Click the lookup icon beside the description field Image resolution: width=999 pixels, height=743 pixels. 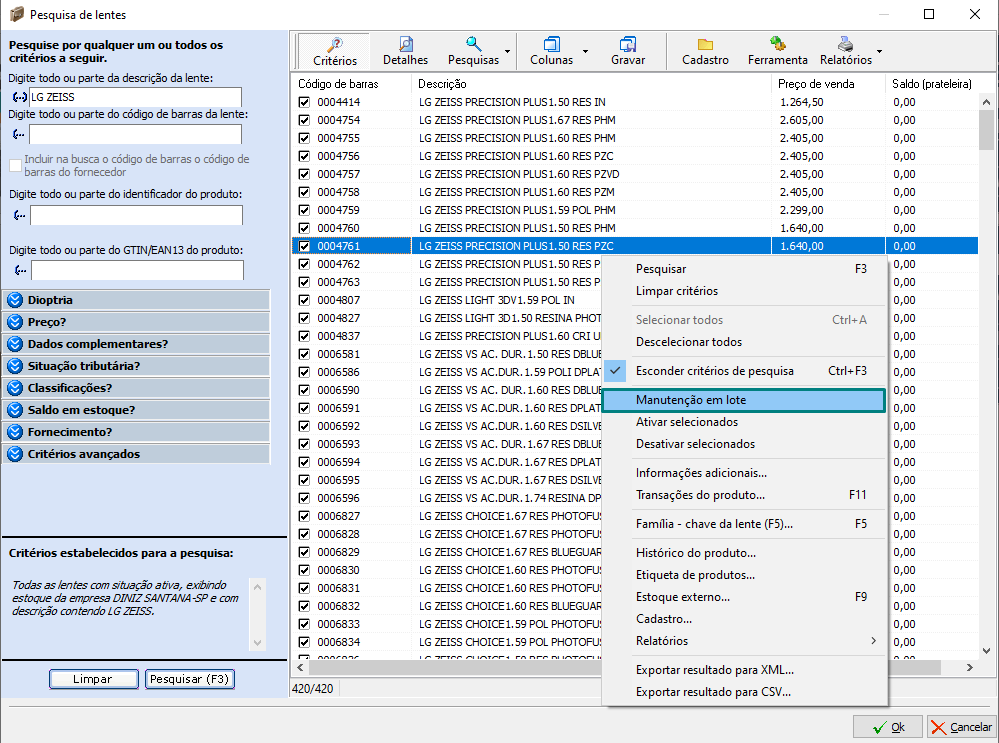[20, 97]
